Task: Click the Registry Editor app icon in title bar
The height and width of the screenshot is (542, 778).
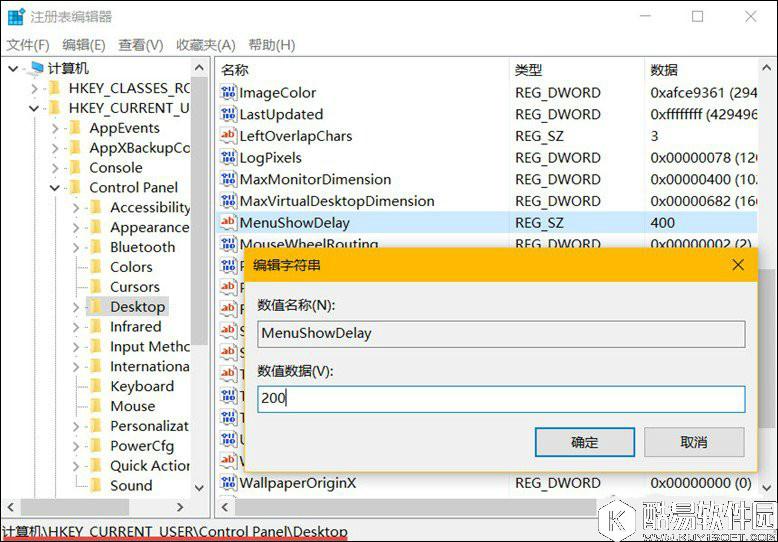Action: tap(16, 16)
